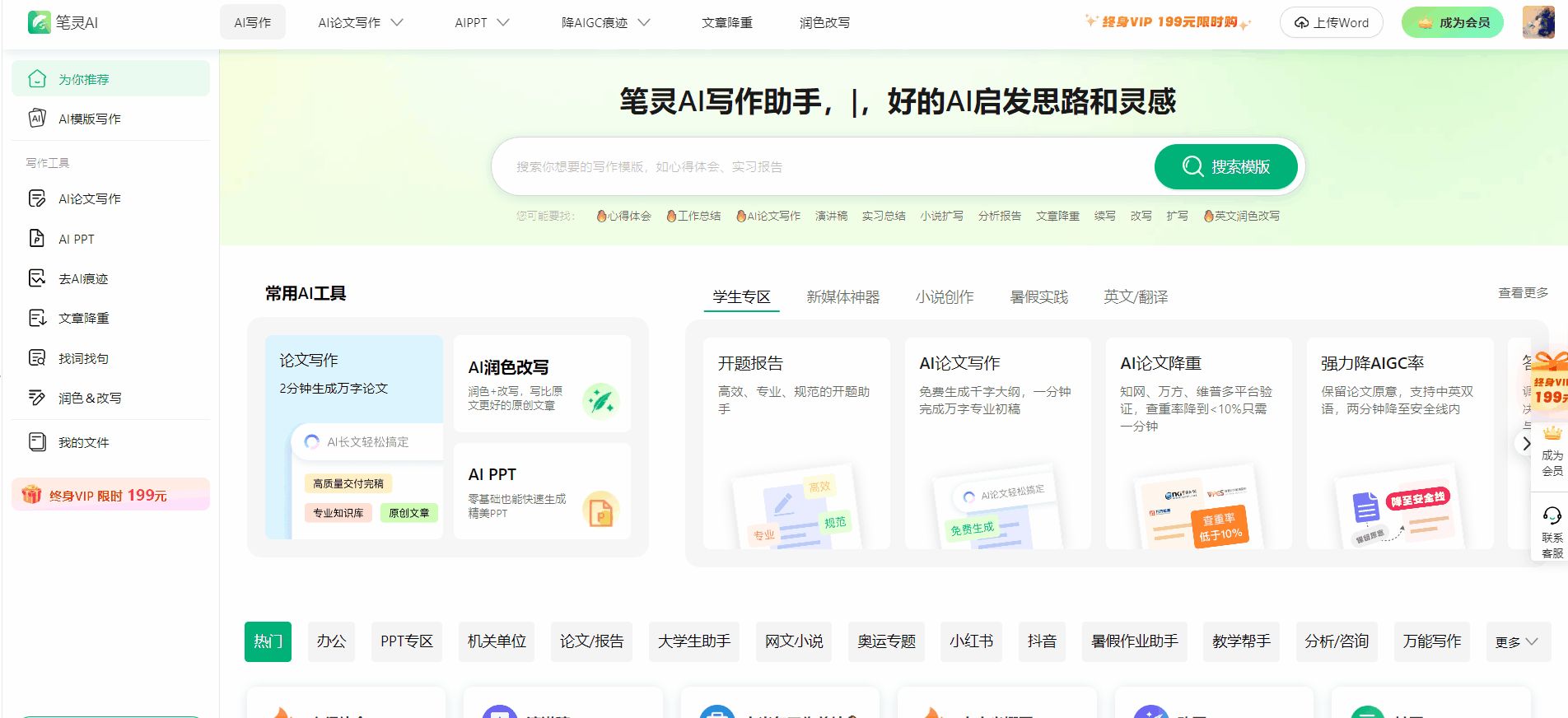
Task: Select the 网文小说 category tab
Action: [794, 641]
